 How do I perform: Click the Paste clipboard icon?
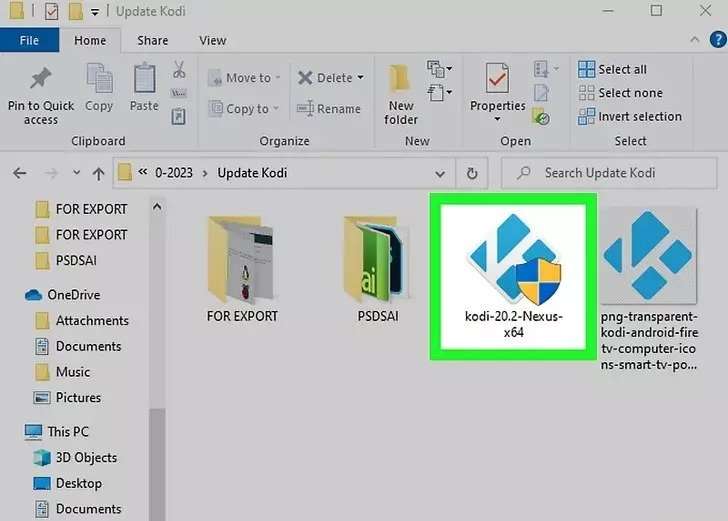144,78
